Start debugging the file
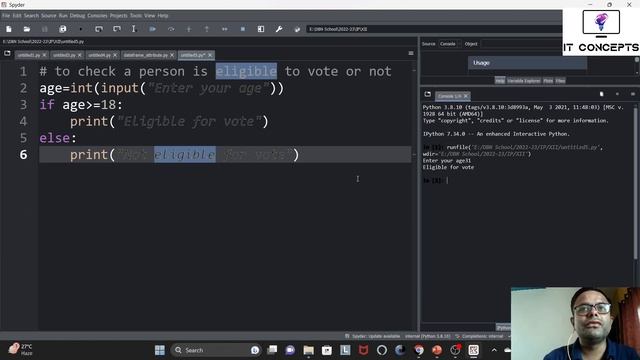 point(152,29)
